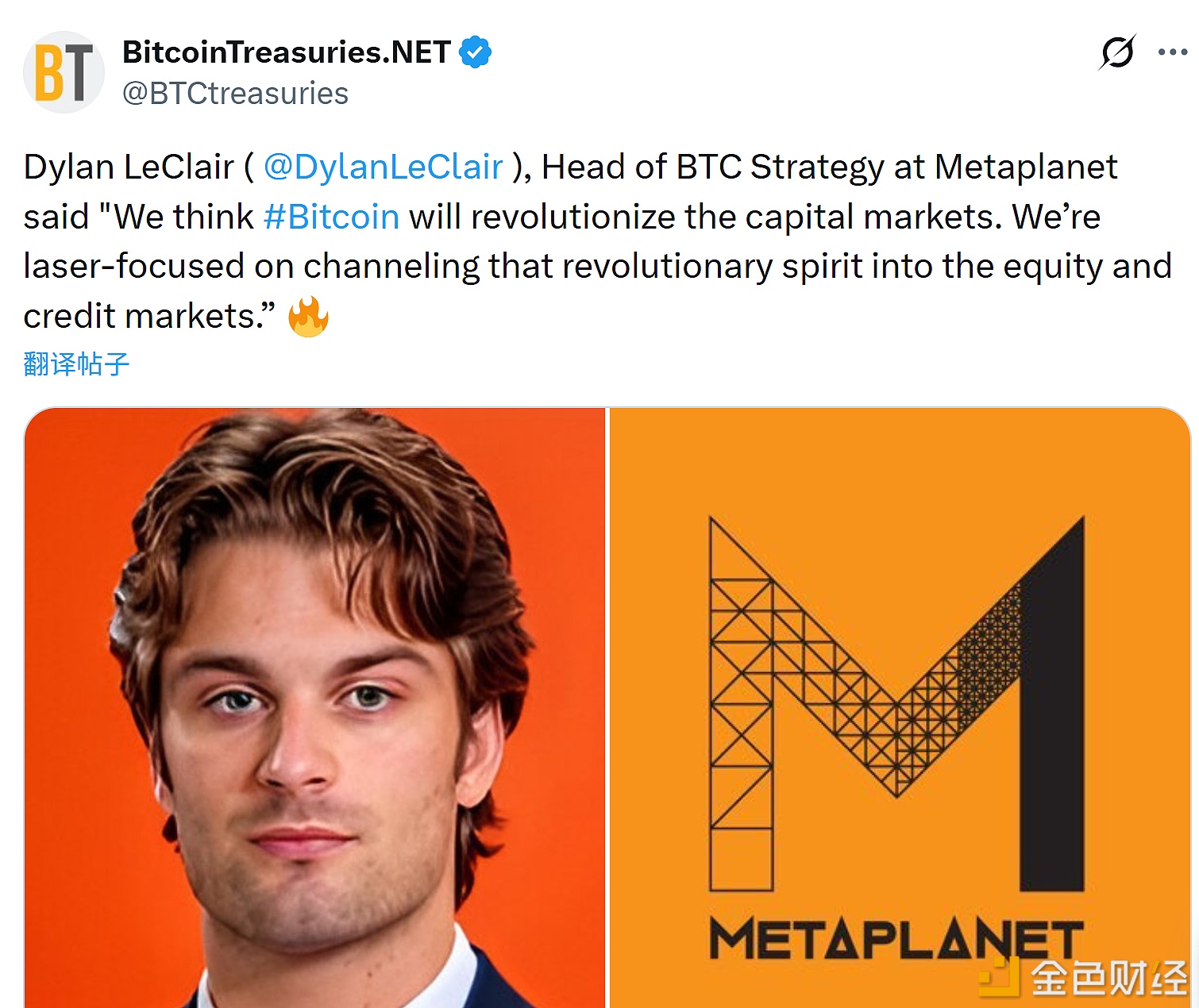The width and height of the screenshot is (1199, 1008).
Task: Open the @BTCtreasuries handle
Action: pyautogui.click(x=235, y=94)
